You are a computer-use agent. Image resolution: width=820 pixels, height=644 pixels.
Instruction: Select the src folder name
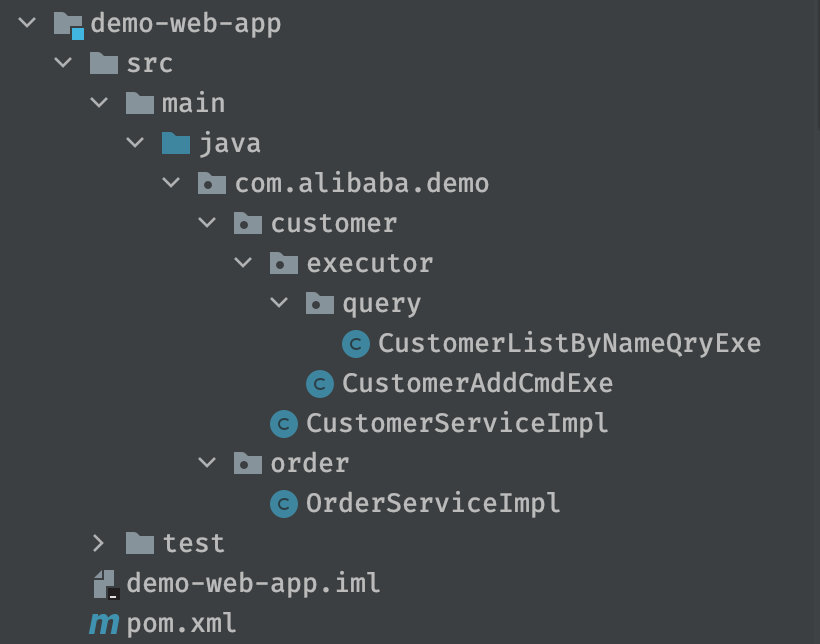click(x=150, y=64)
